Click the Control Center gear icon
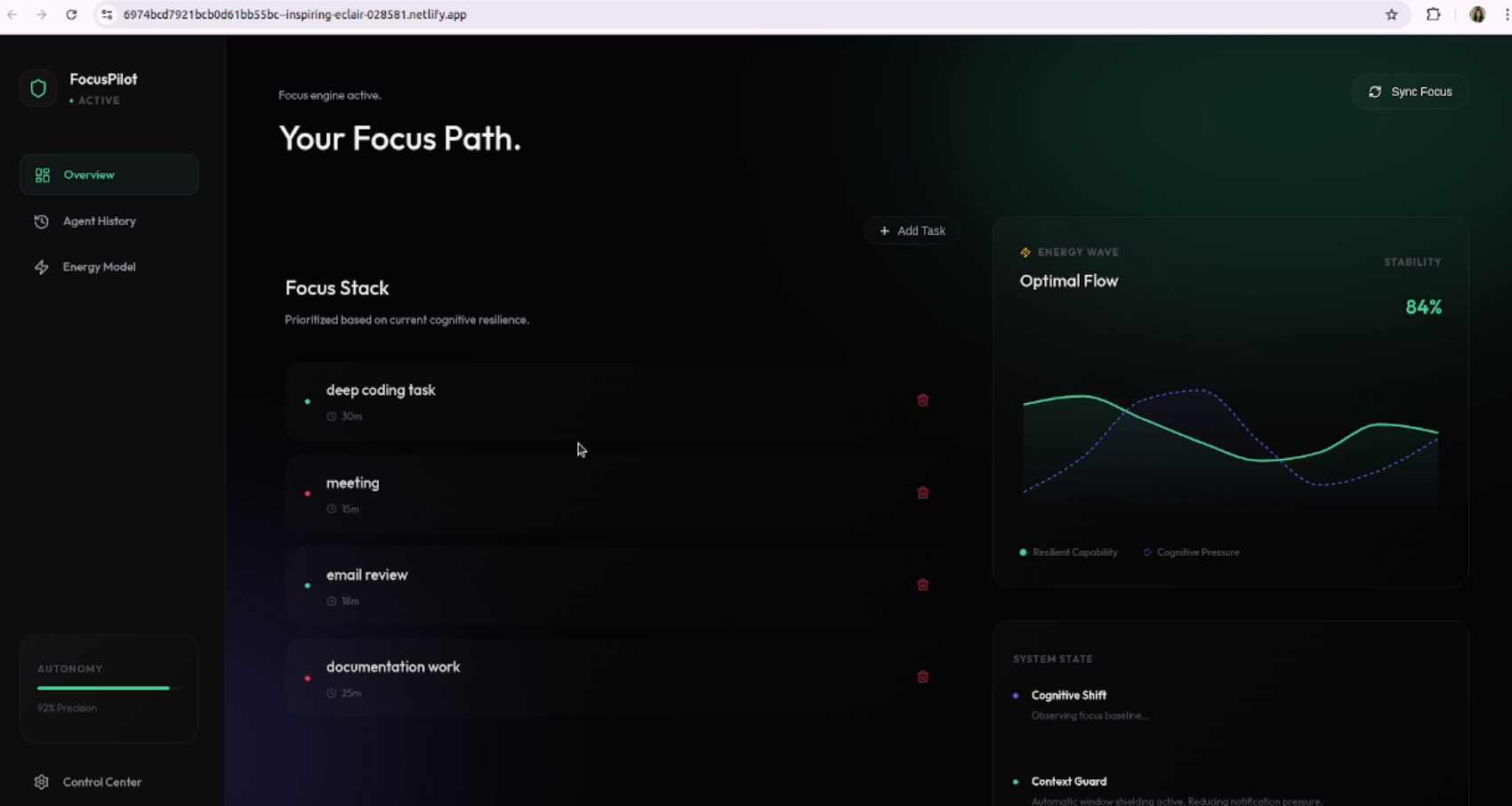1512x806 pixels. (41, 782)
